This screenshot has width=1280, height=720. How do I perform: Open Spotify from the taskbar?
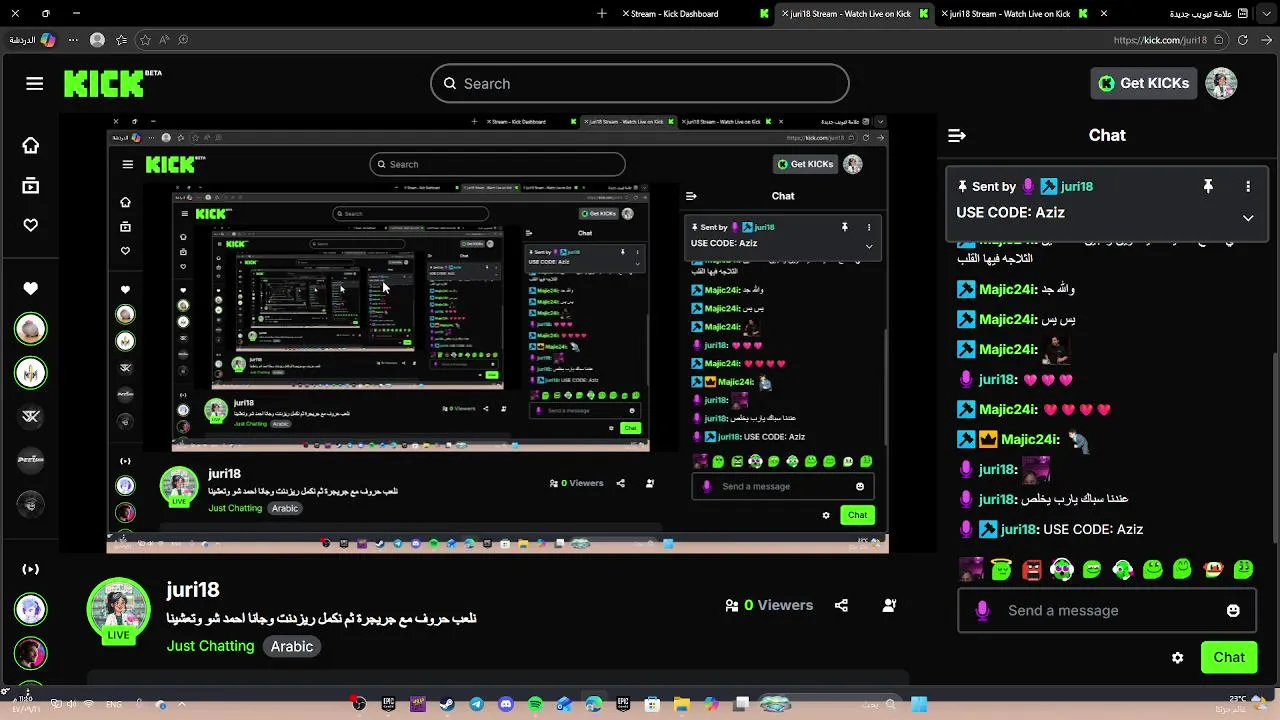pyautogui.click(x=535, y=705)
